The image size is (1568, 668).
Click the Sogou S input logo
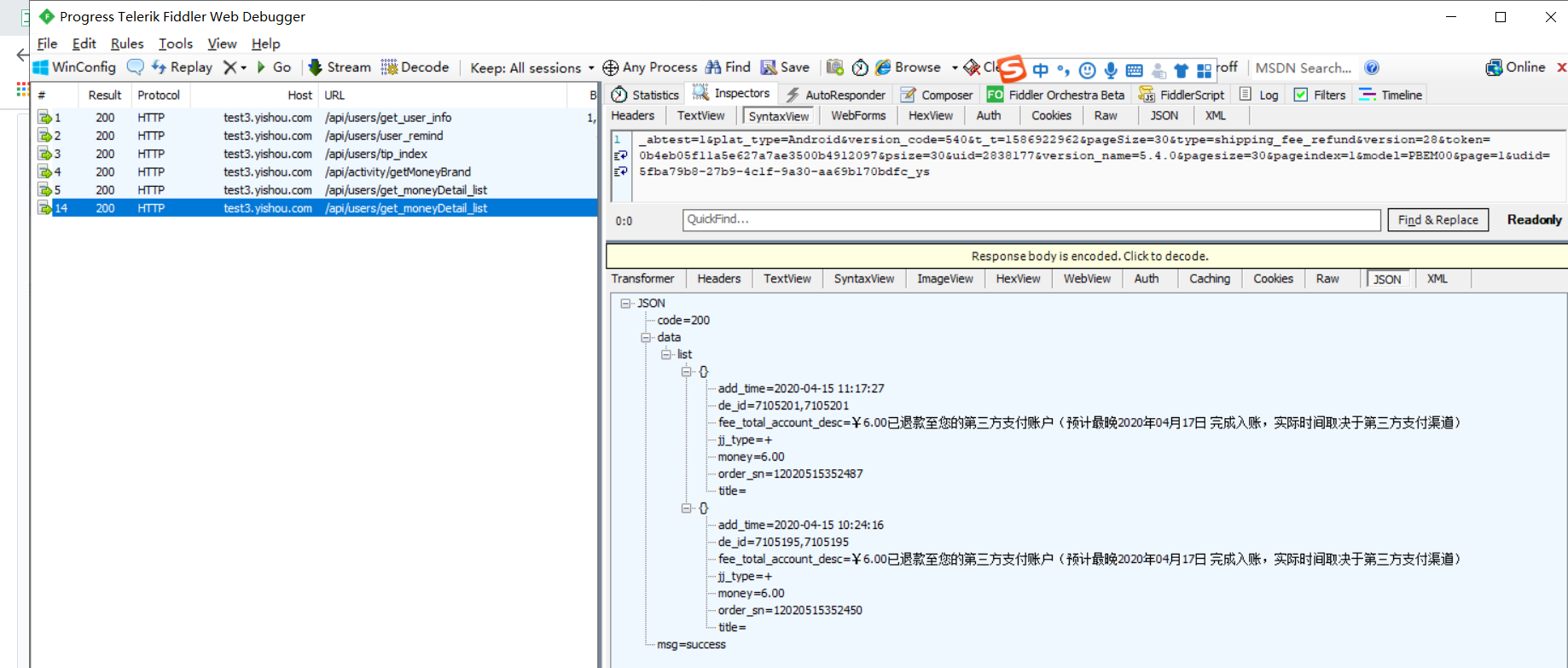[1012, 68]
